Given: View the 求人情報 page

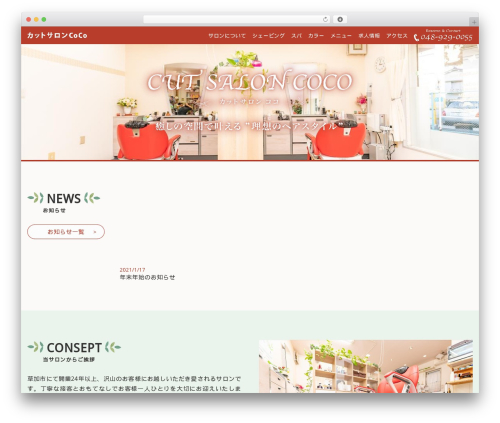Looking at the screenshot, I should (369, 36).
